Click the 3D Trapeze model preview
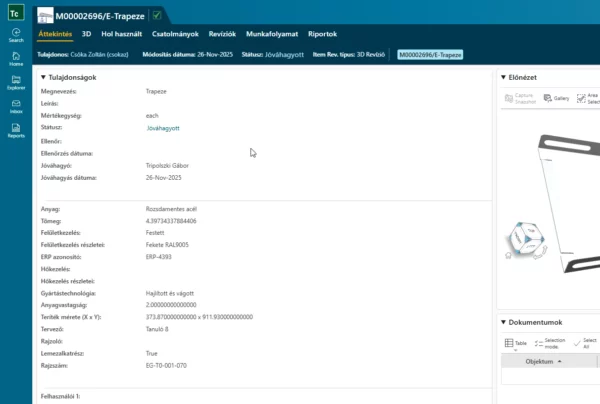 coord(569,203)
